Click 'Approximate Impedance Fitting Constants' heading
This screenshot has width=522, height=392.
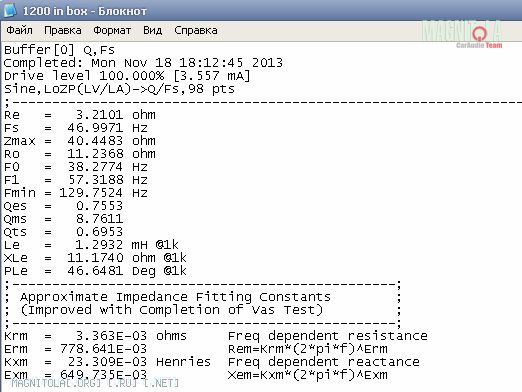[175, 297]
